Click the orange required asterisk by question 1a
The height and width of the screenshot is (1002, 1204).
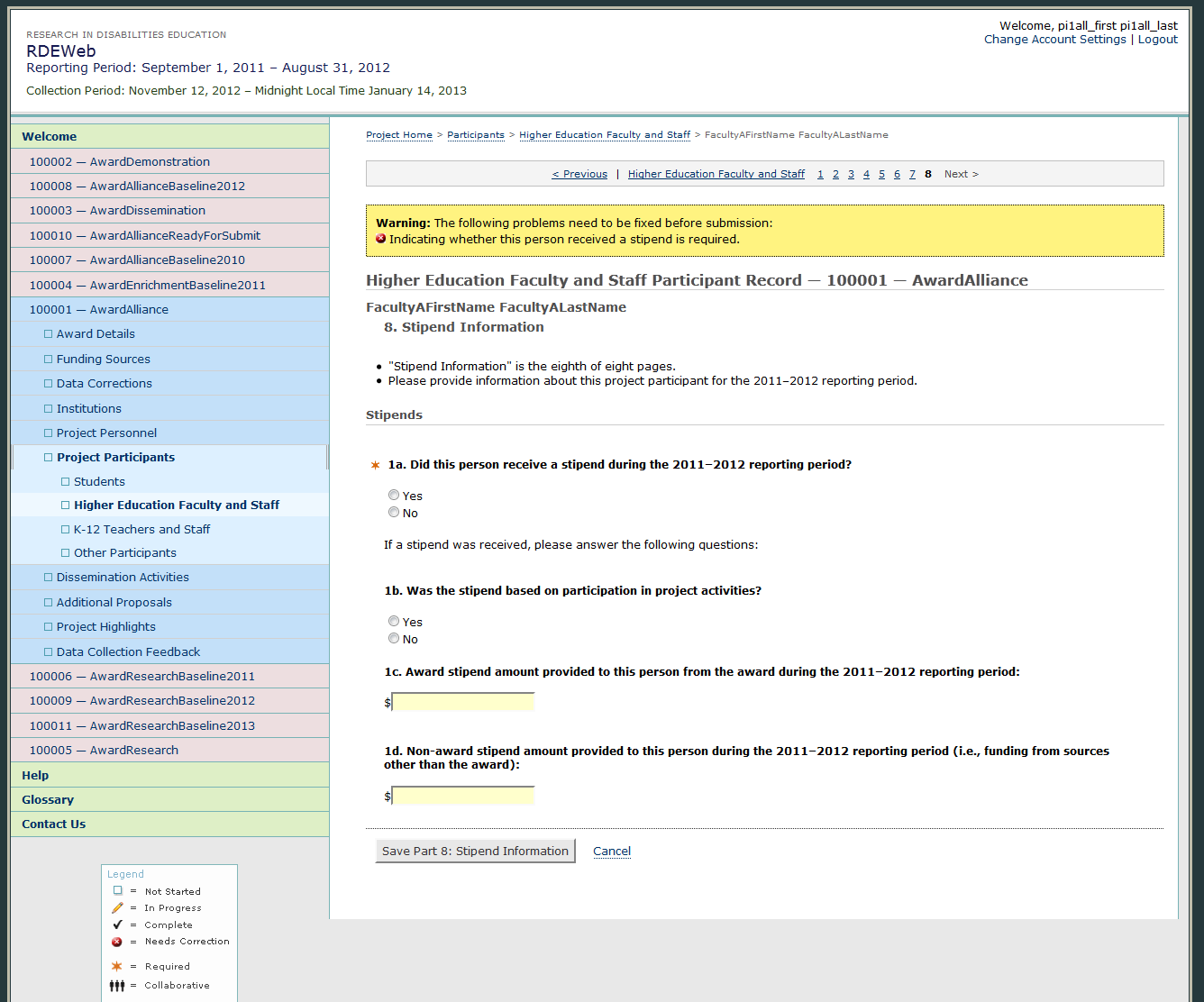point(375,466)
